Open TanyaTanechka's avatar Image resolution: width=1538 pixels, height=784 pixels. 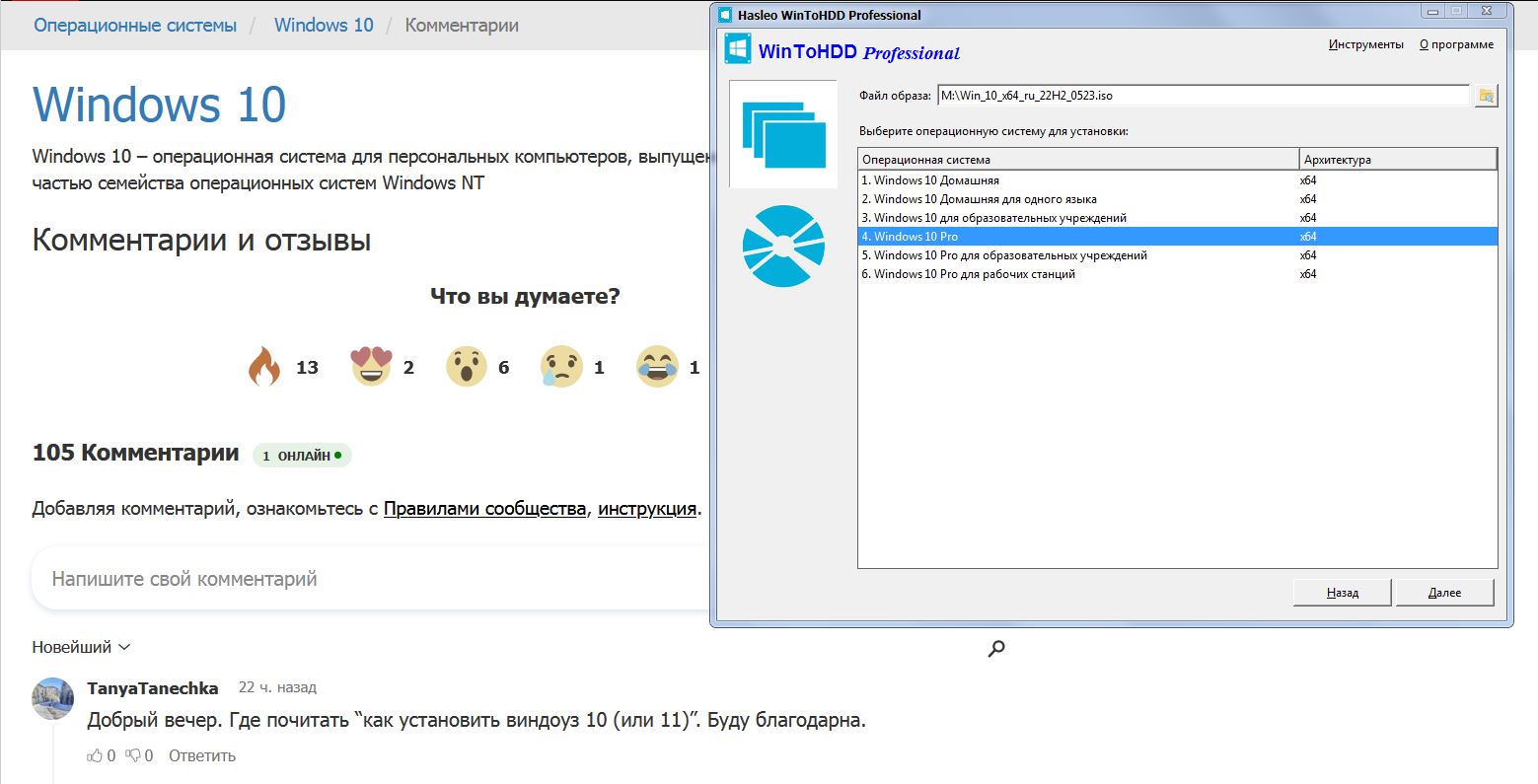[53, 698]
